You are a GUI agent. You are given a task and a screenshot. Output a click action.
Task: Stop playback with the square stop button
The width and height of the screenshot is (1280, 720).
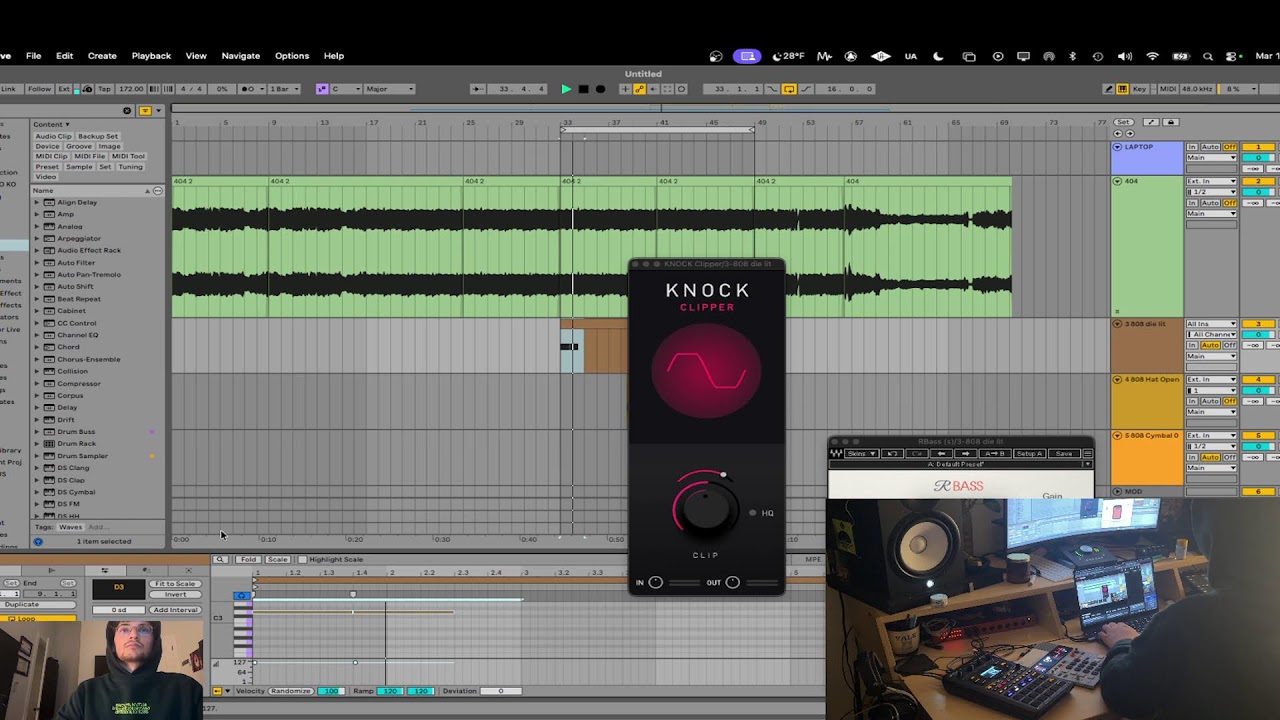point(583,89)
